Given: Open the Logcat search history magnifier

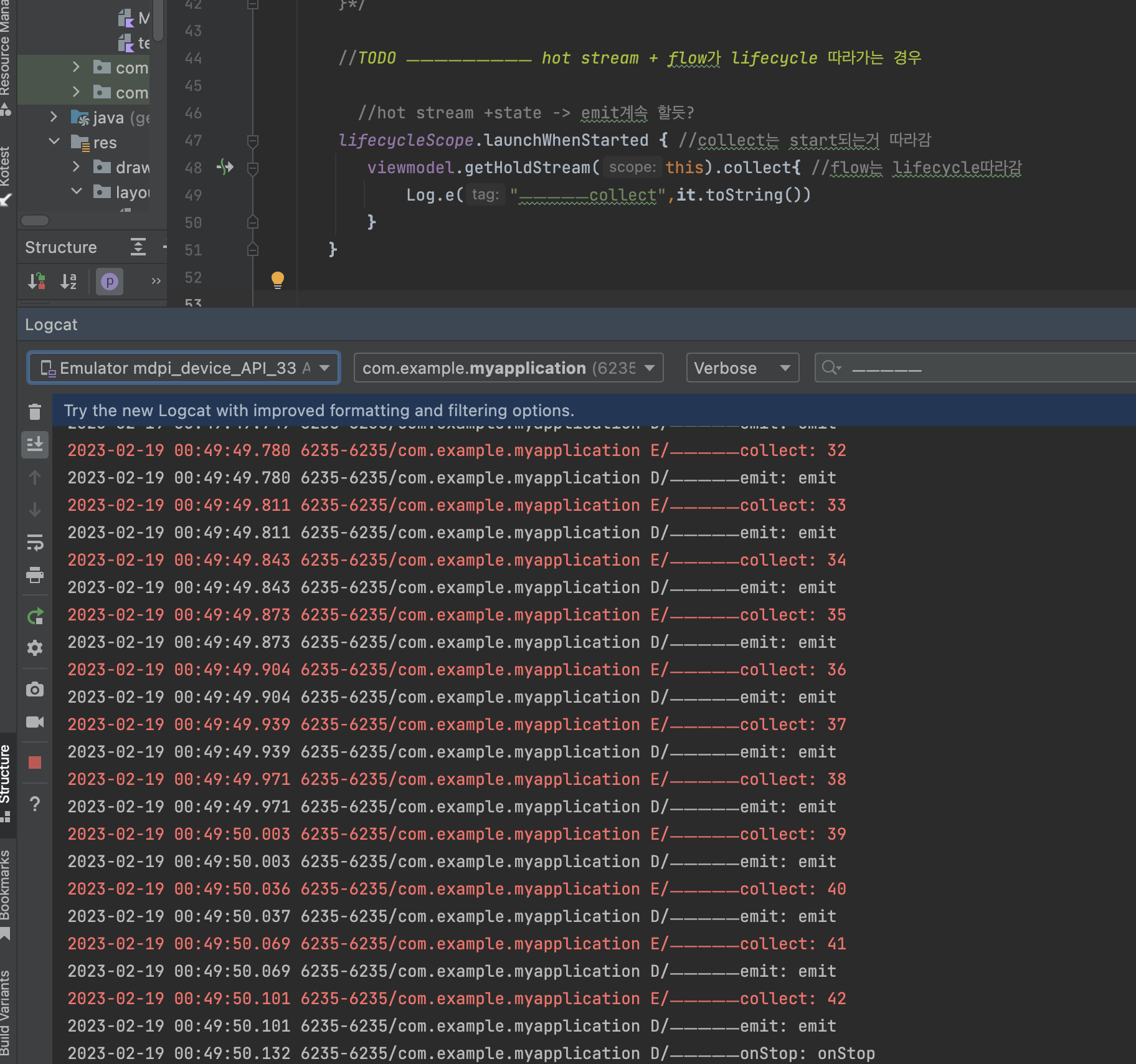Looking at the screenshot, I should [831, 368].
